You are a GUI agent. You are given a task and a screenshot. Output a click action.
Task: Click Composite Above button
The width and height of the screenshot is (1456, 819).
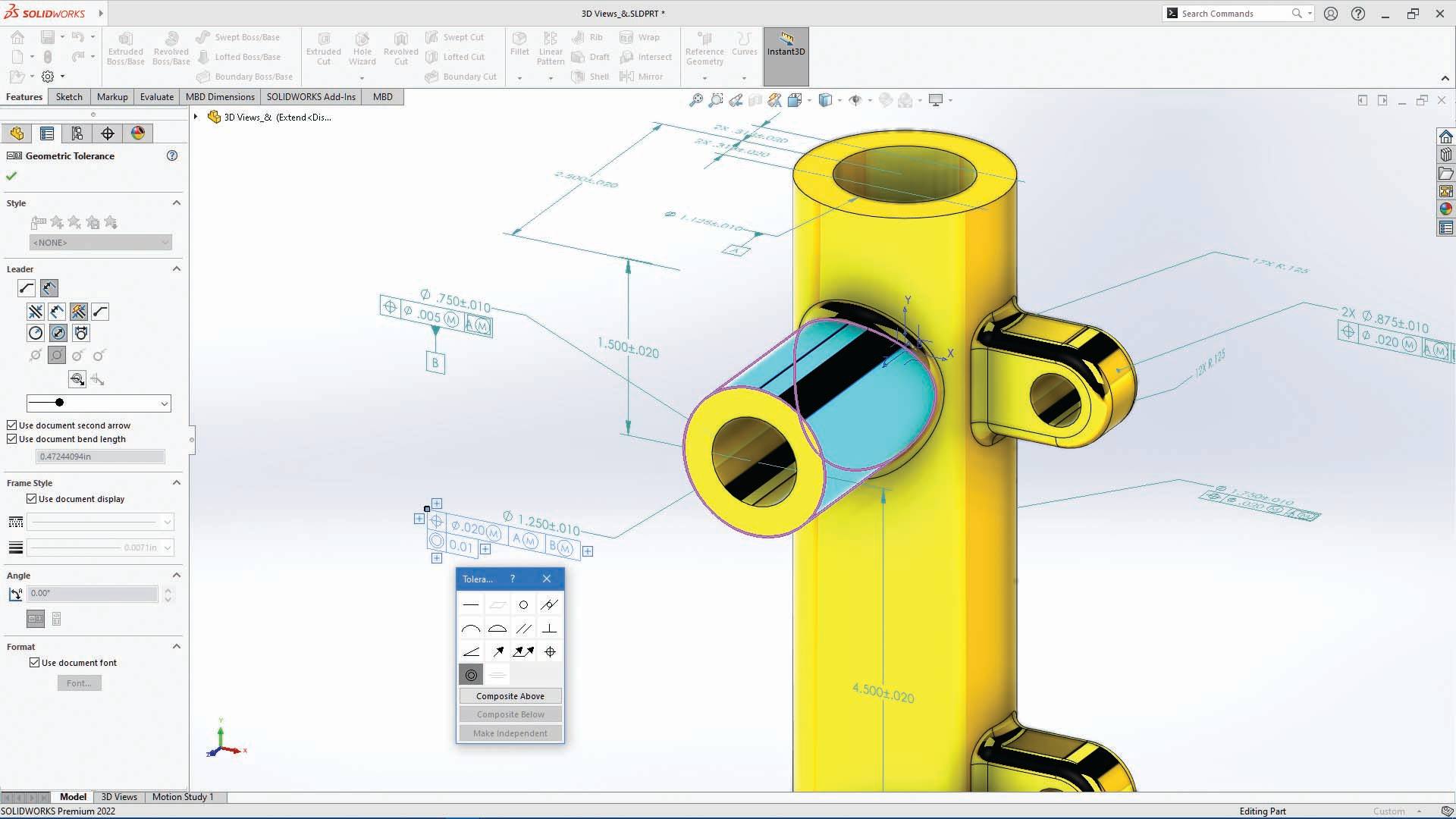click(x=510, y=696)
